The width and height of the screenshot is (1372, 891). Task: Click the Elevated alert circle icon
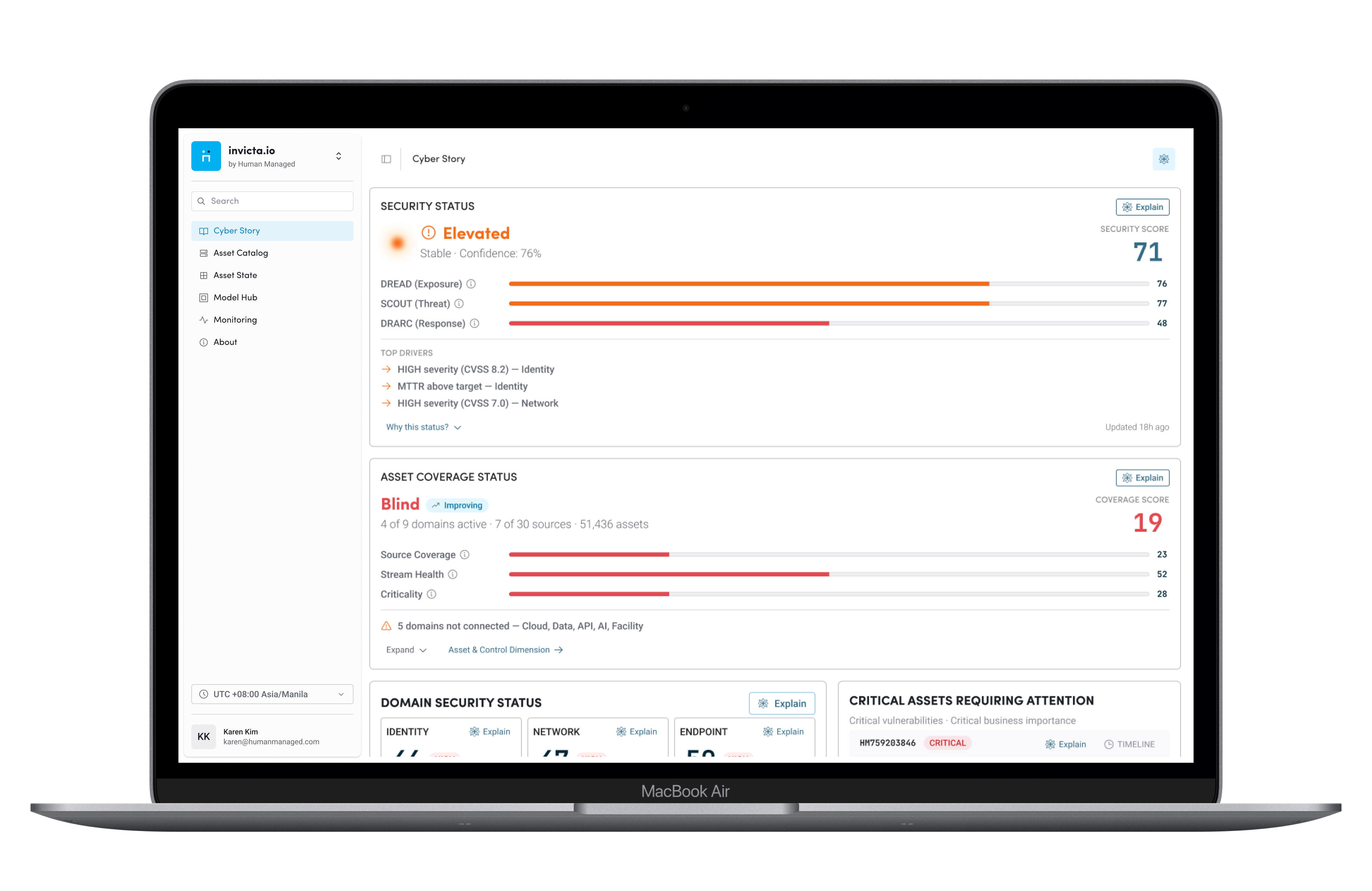[x=428, y=233]
